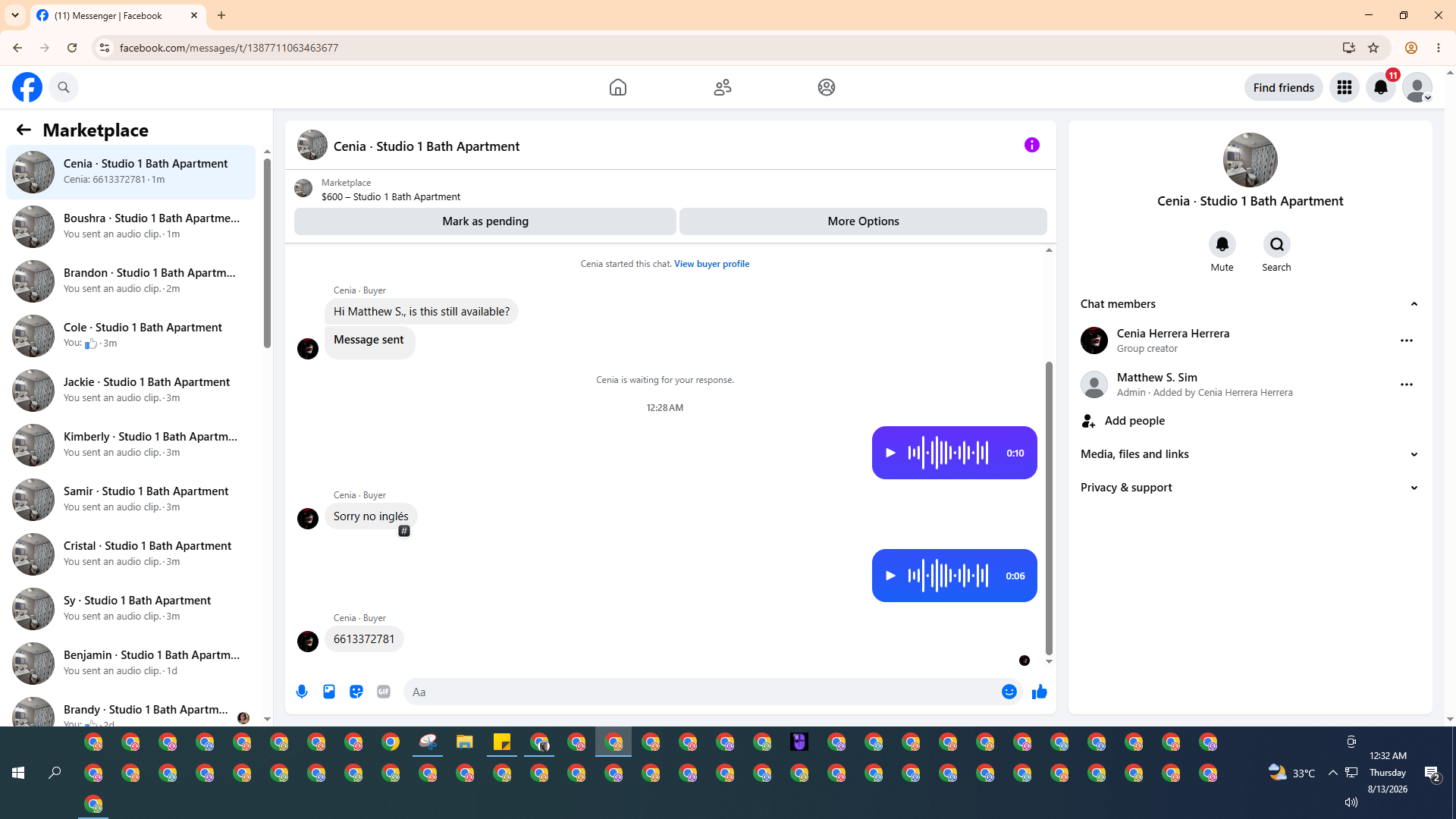
Task: Go back from Marketplace using arrow
Action: [x=24, y=130]
